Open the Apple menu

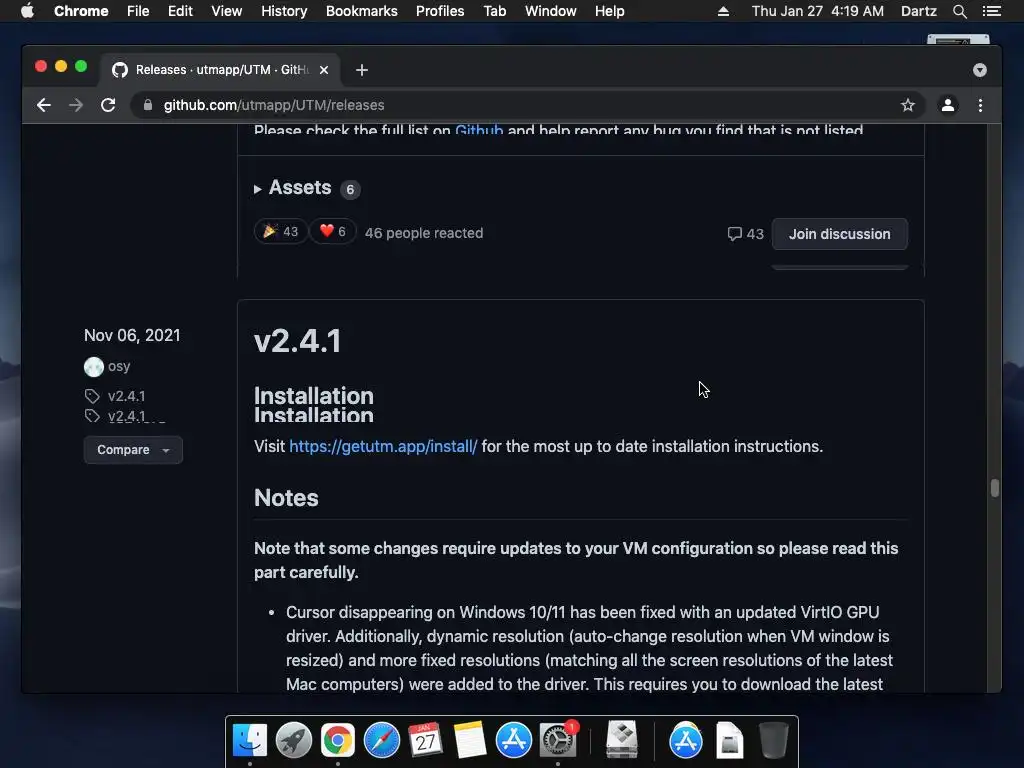(27, 11)
